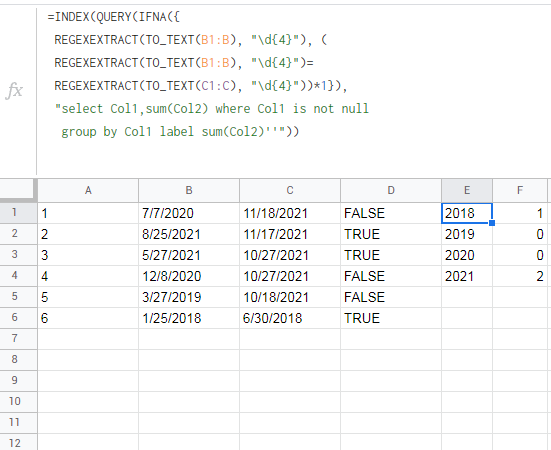Click cell containing 12/8/2020

tap(189, 276)
